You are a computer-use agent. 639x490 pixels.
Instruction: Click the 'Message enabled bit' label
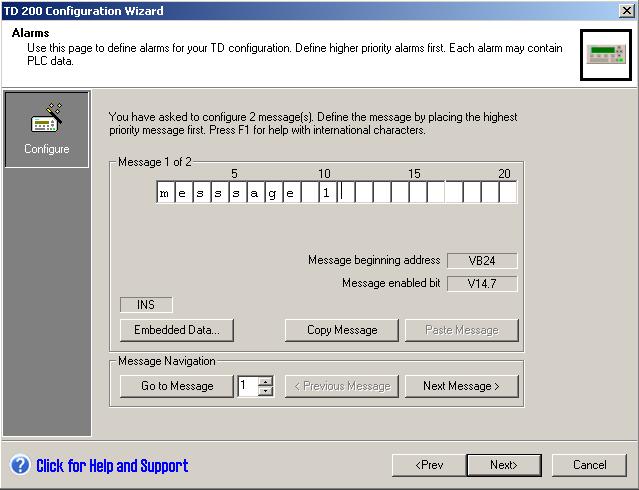point(391,283)
